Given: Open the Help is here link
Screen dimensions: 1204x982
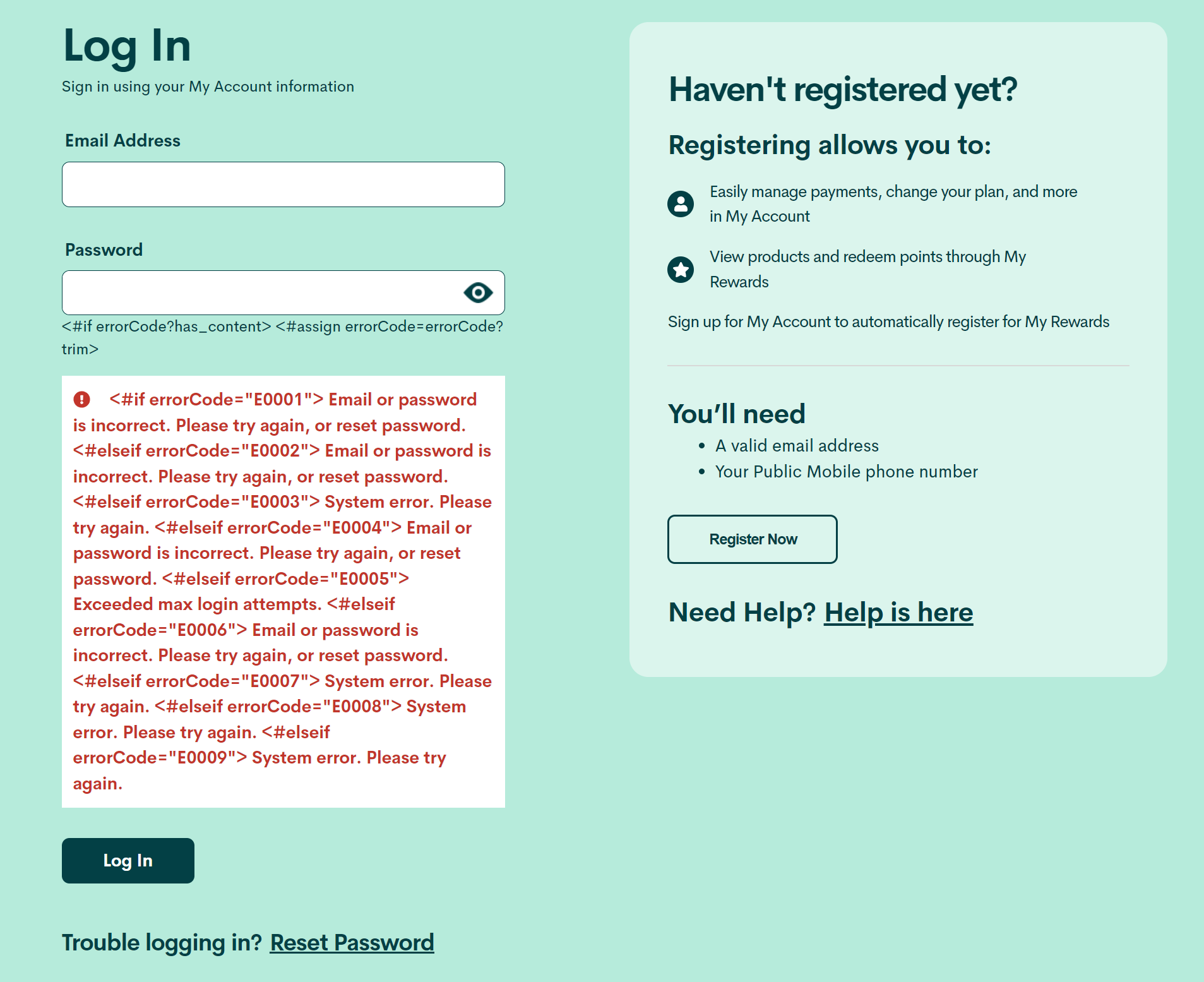Looking at the screenshot, I should (899, 612).
